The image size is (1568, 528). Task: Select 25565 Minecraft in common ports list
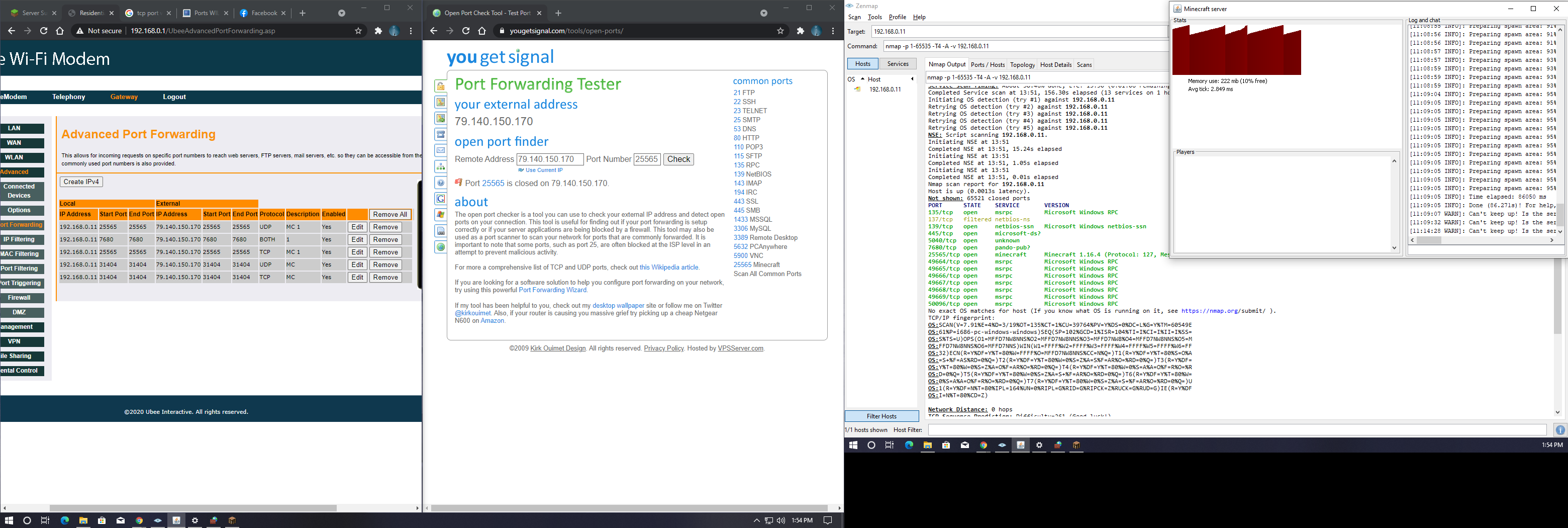756,265
